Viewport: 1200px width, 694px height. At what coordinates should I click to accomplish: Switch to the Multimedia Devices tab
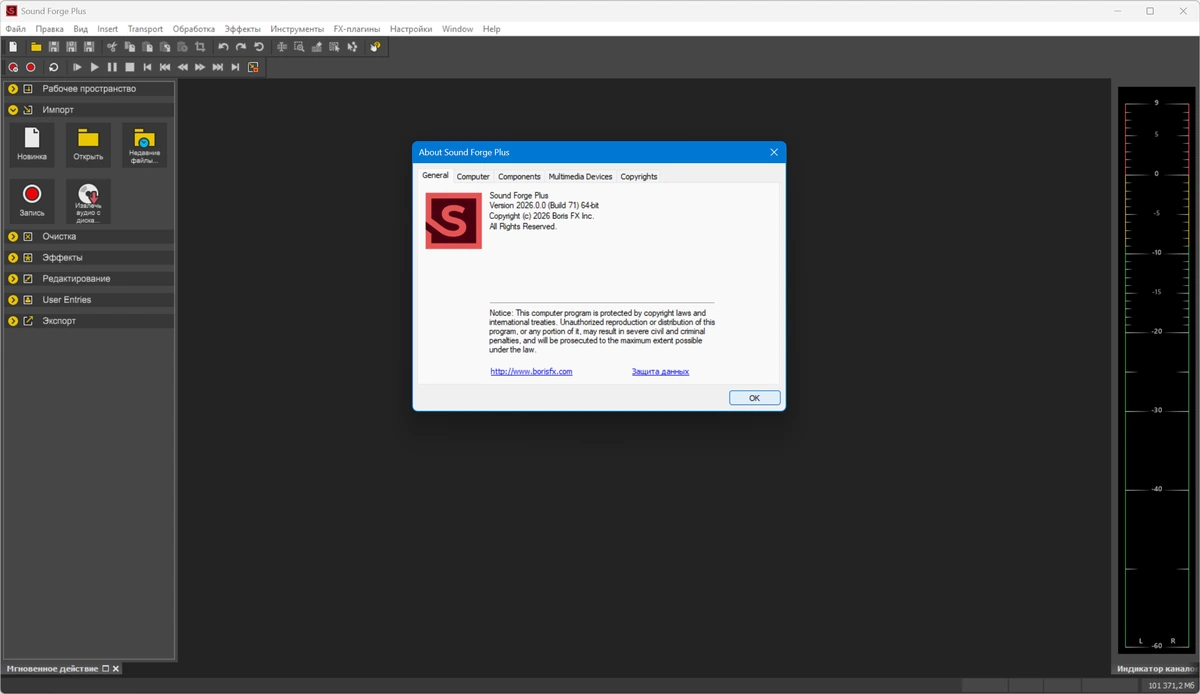pyautogui.click(x=580, y=176)
